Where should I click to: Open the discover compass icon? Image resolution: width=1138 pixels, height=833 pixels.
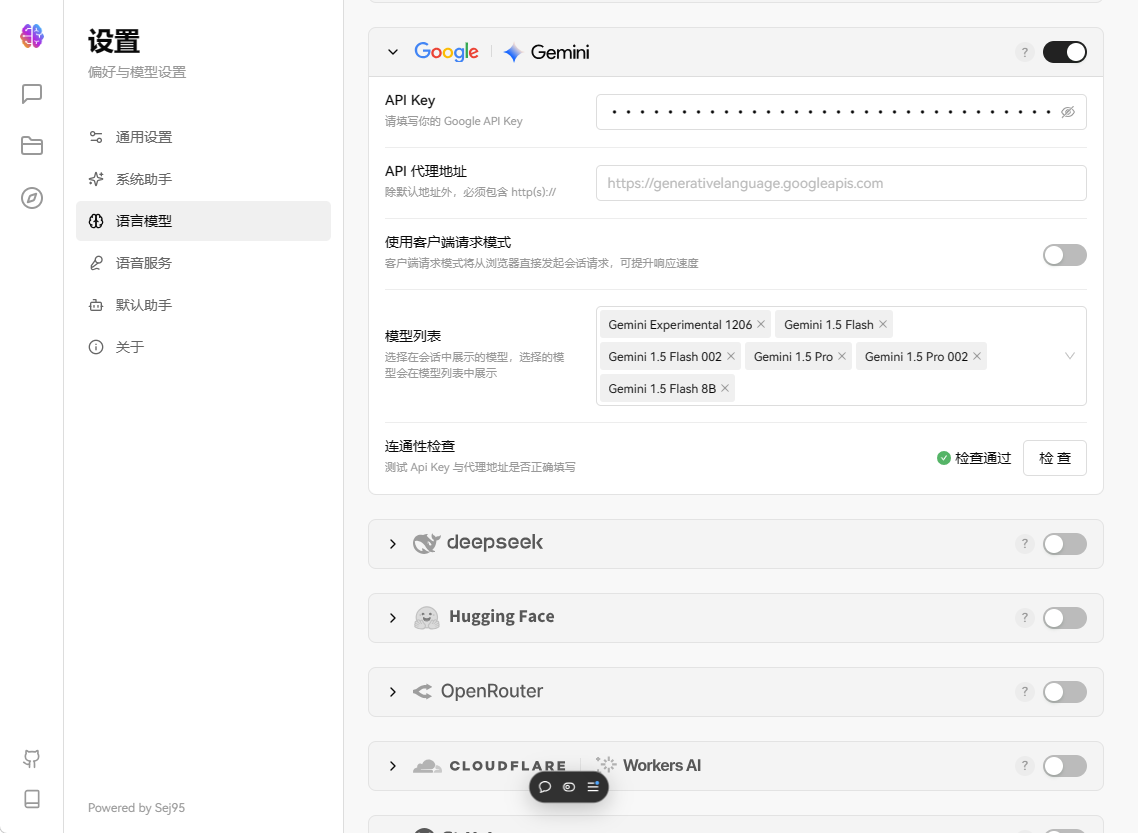coord(32,198)
